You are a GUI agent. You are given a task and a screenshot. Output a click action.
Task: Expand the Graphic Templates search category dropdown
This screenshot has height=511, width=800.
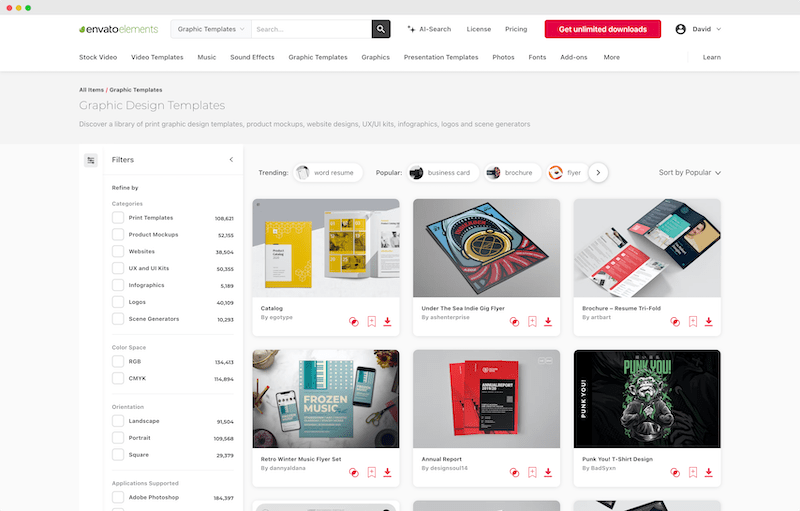[211, 29]
